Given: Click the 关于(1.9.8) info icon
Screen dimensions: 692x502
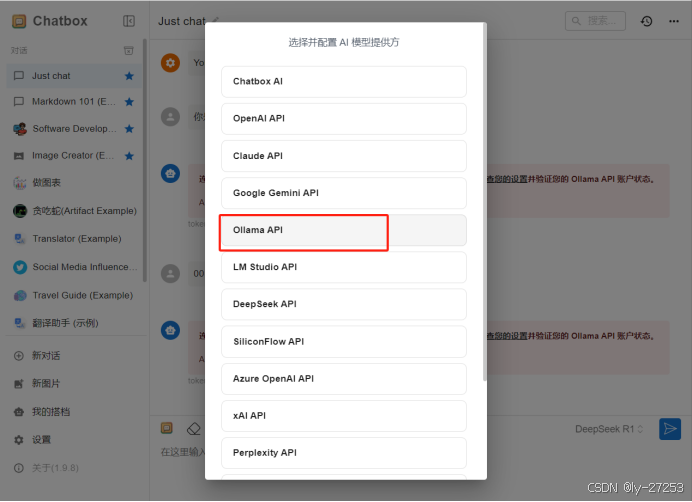Looking at the screenshot, I should 19,468.
